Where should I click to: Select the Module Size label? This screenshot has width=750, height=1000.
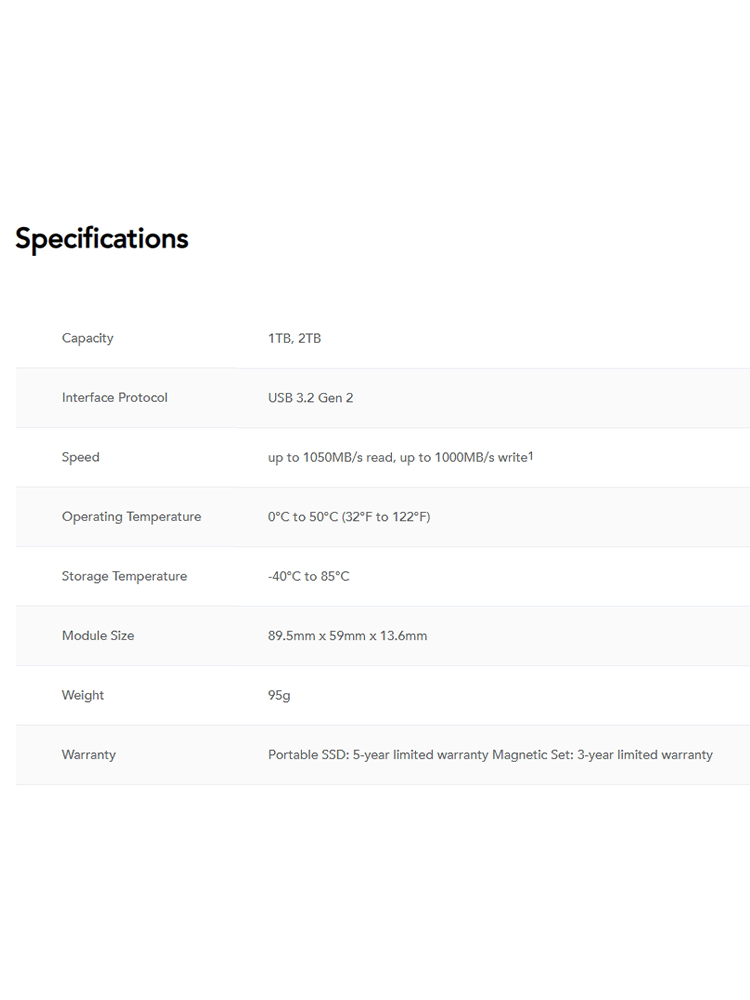click(x=98, y=635)
